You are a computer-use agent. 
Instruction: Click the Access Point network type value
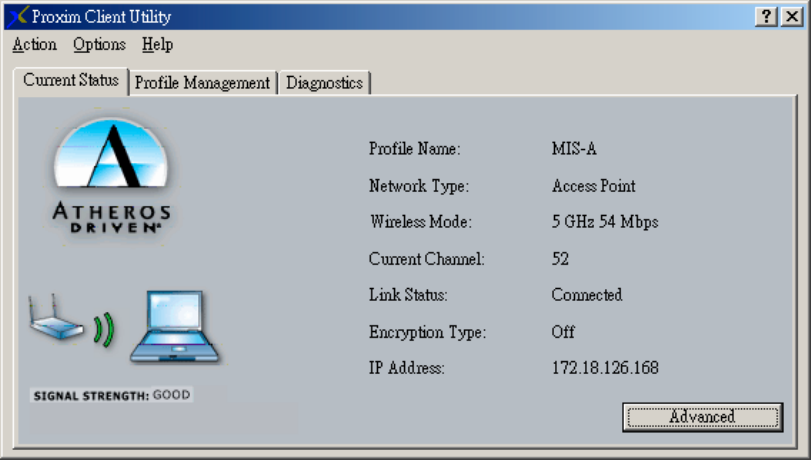click(x=594, y=186)
